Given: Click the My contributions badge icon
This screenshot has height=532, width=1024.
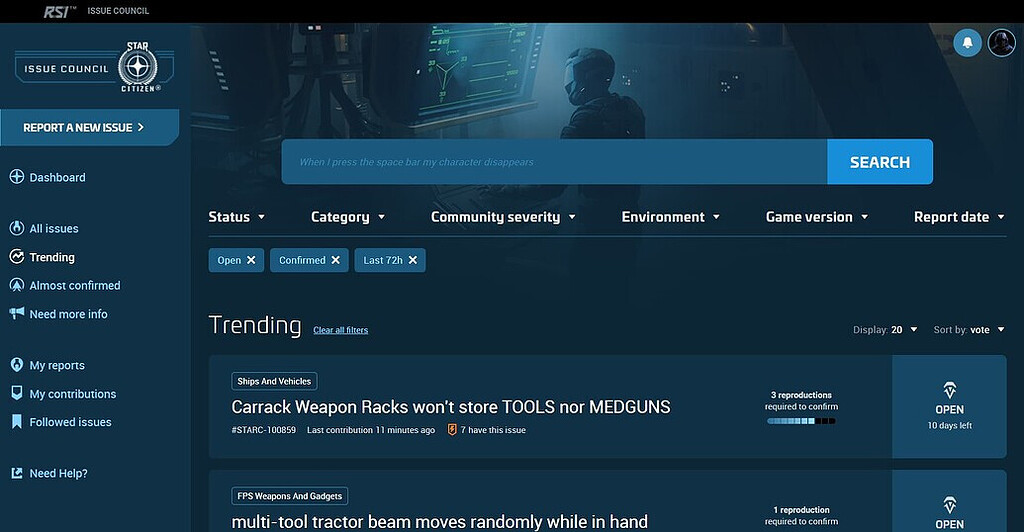Looking at the screenshot, I should [17, 393].
